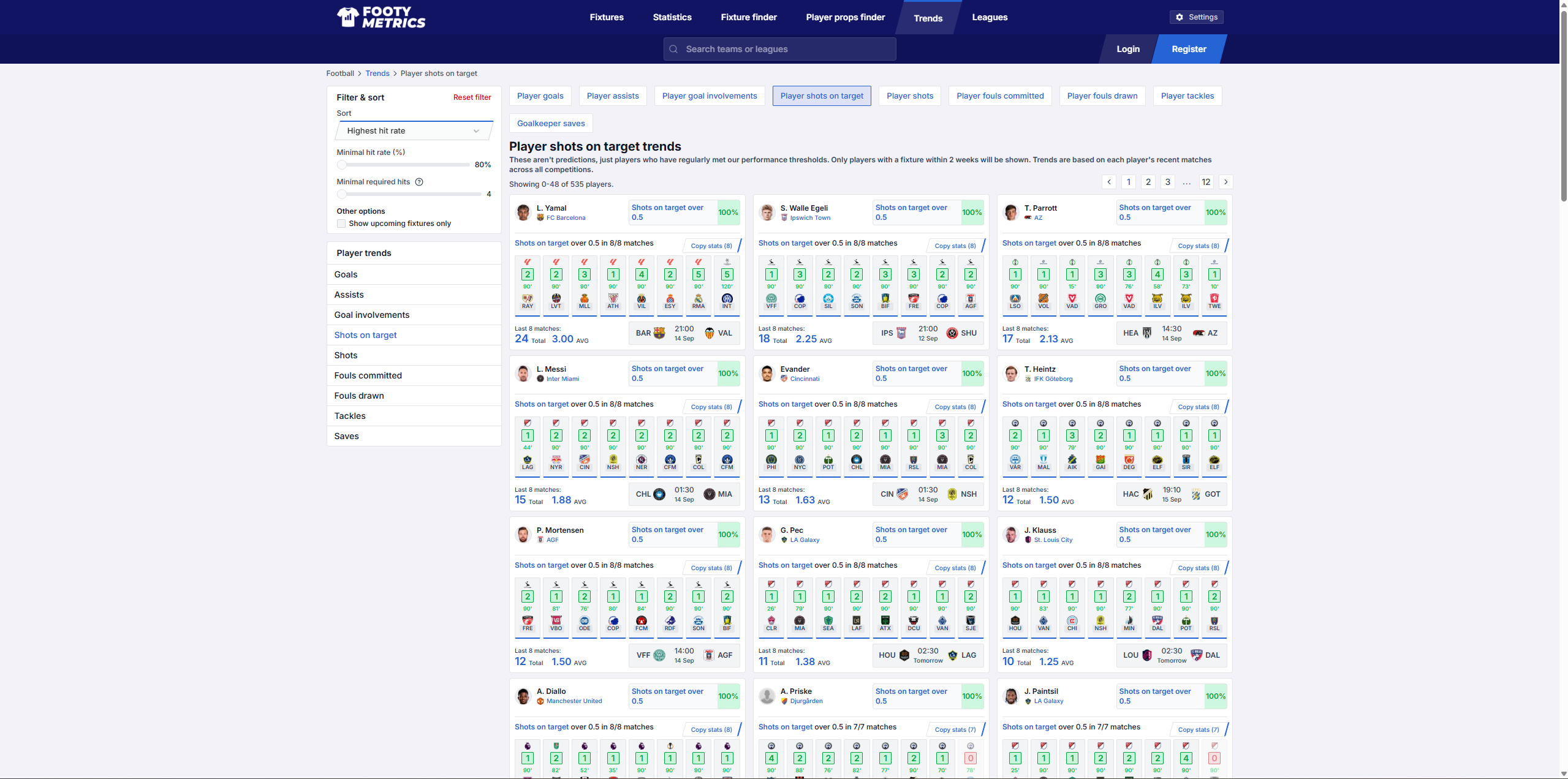Switch to Player fouls drawn tab
This screenshot has width=1568, height=779.
click(x=1102, y=96)
